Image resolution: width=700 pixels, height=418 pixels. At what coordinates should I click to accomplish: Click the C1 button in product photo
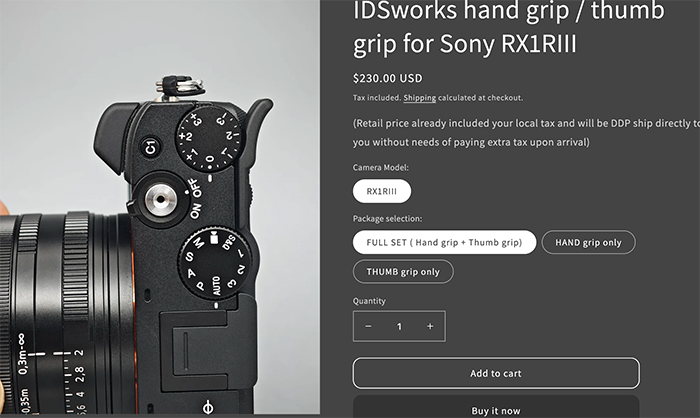pyautogui.click(x=150, y=147)
